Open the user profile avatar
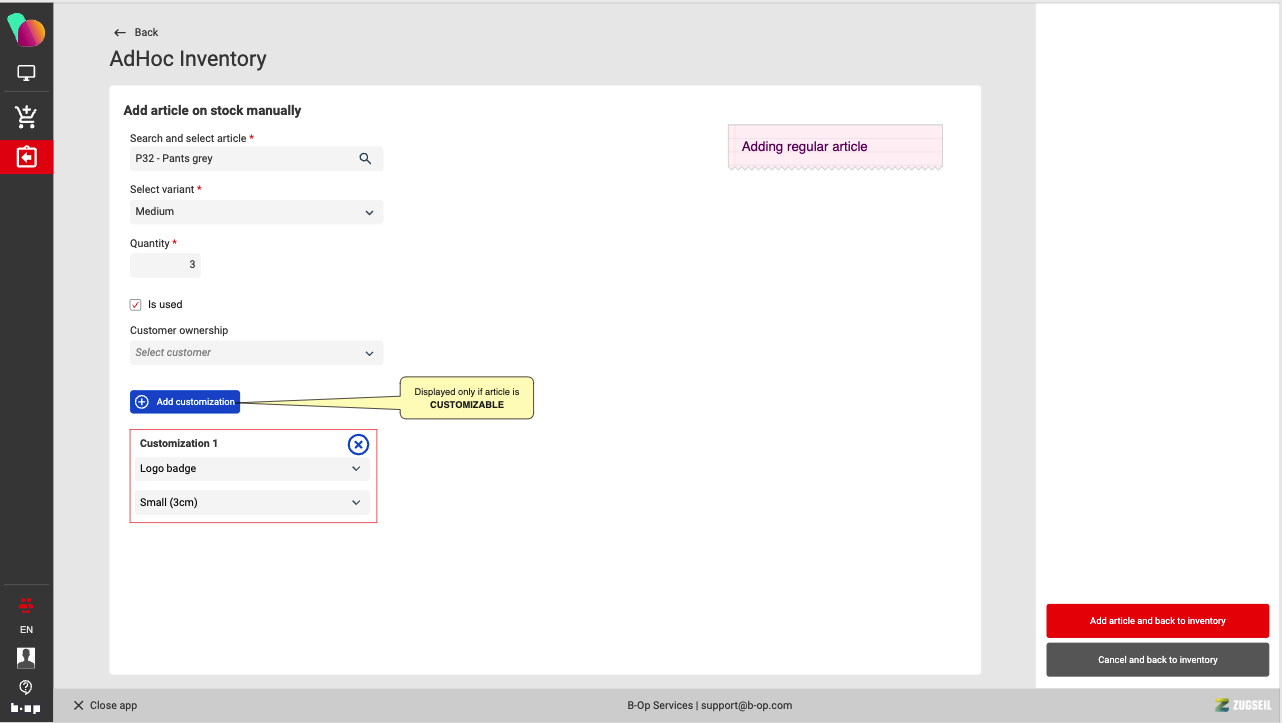 tap(26, 657)
